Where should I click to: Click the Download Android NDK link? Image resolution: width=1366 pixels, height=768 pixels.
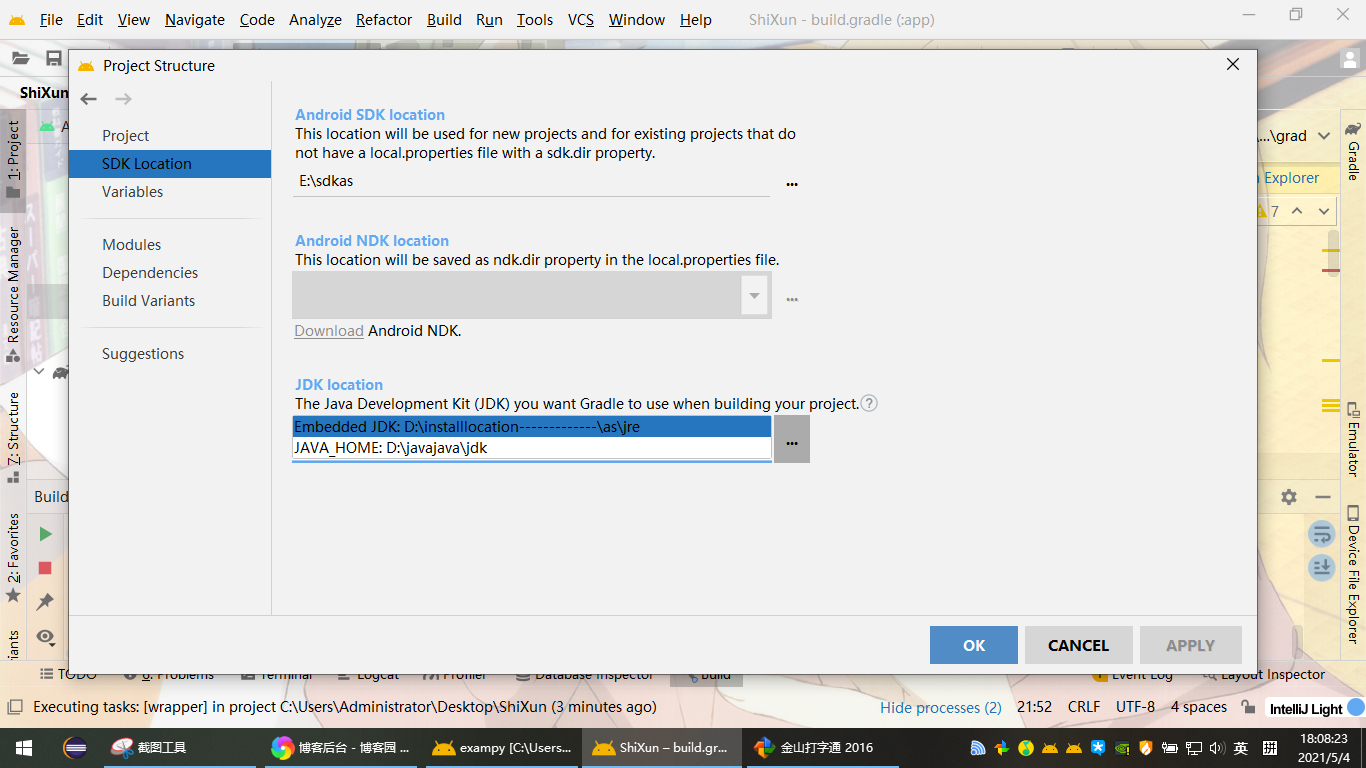click(329, 331)
